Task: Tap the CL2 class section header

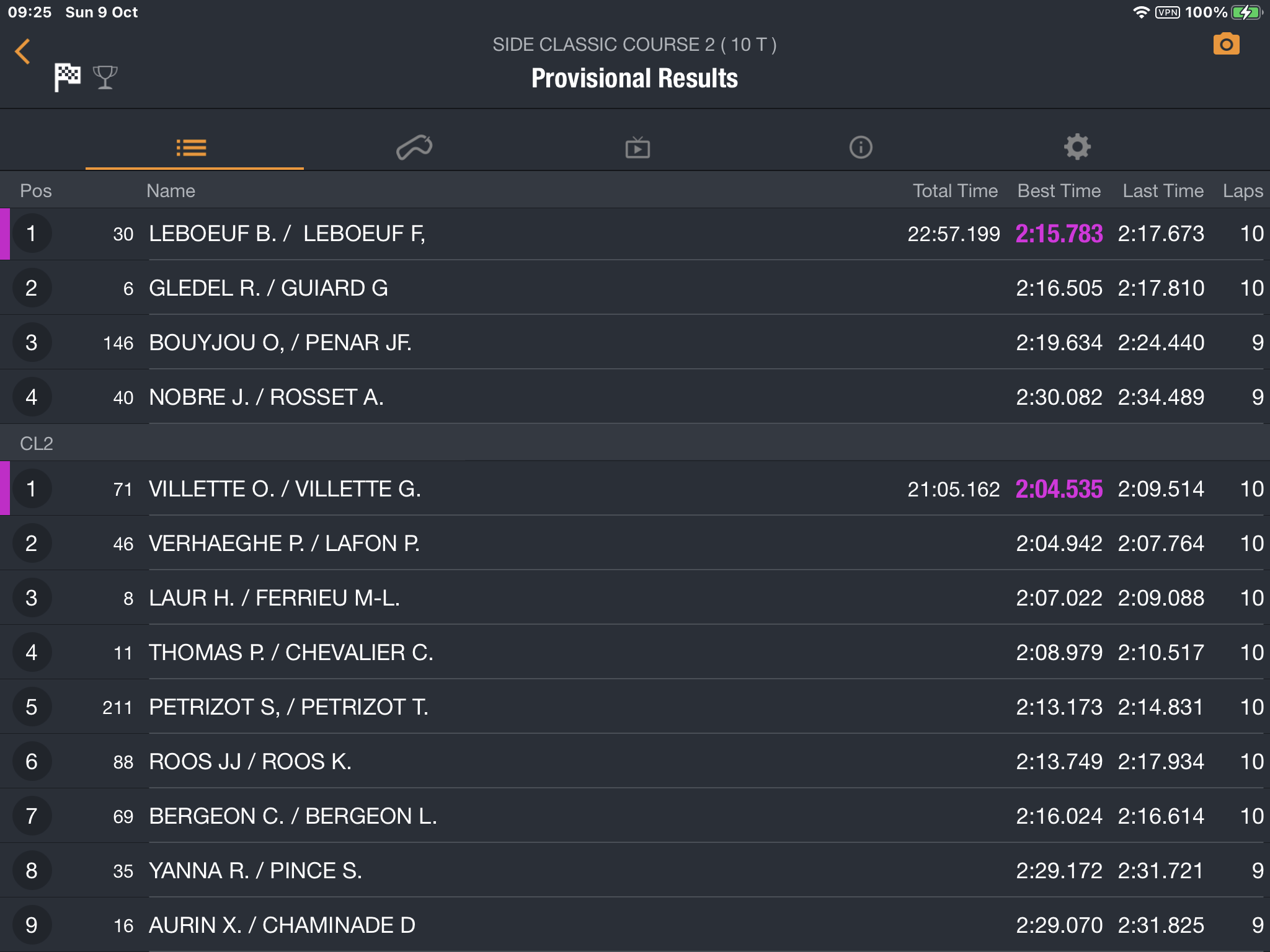Action: pyautogui.click(x=635, y=443)
